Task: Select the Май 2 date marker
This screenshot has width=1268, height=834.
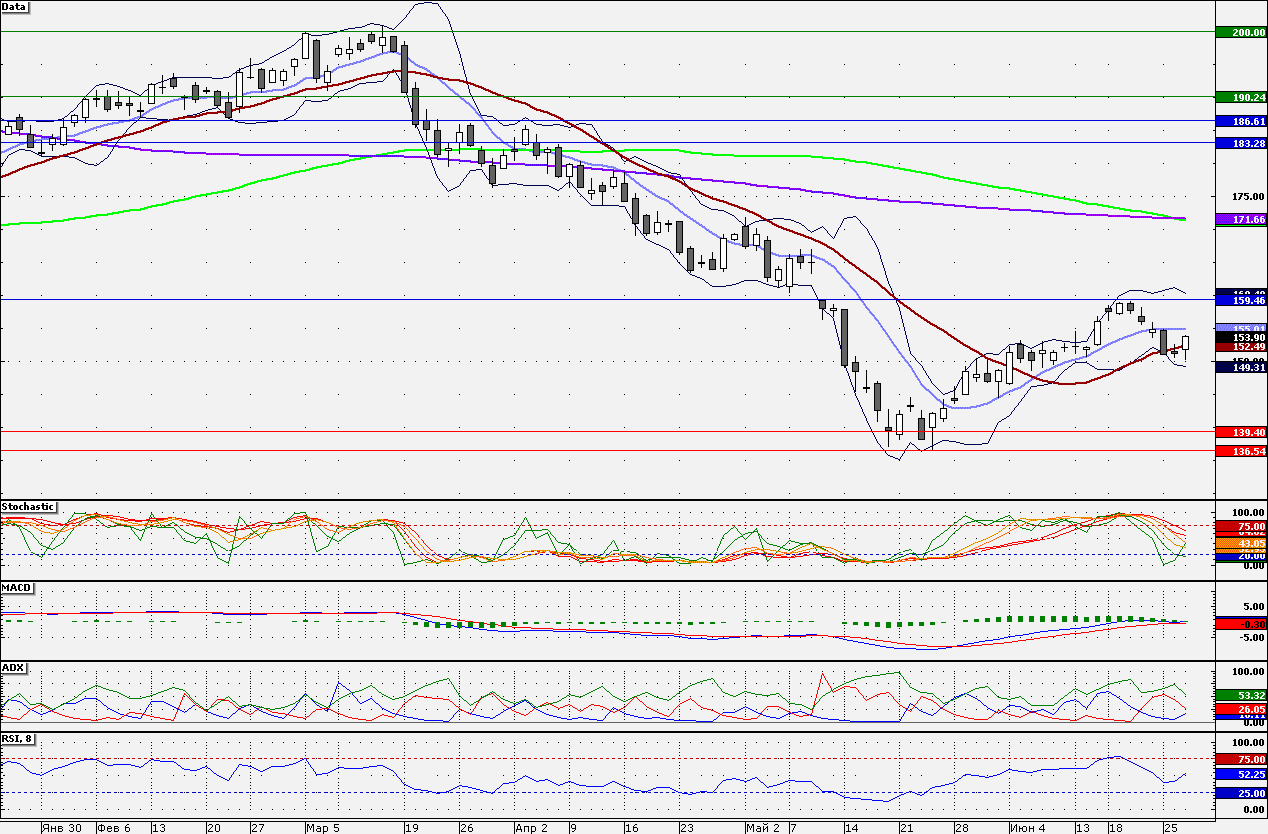Action: [762, 828]
